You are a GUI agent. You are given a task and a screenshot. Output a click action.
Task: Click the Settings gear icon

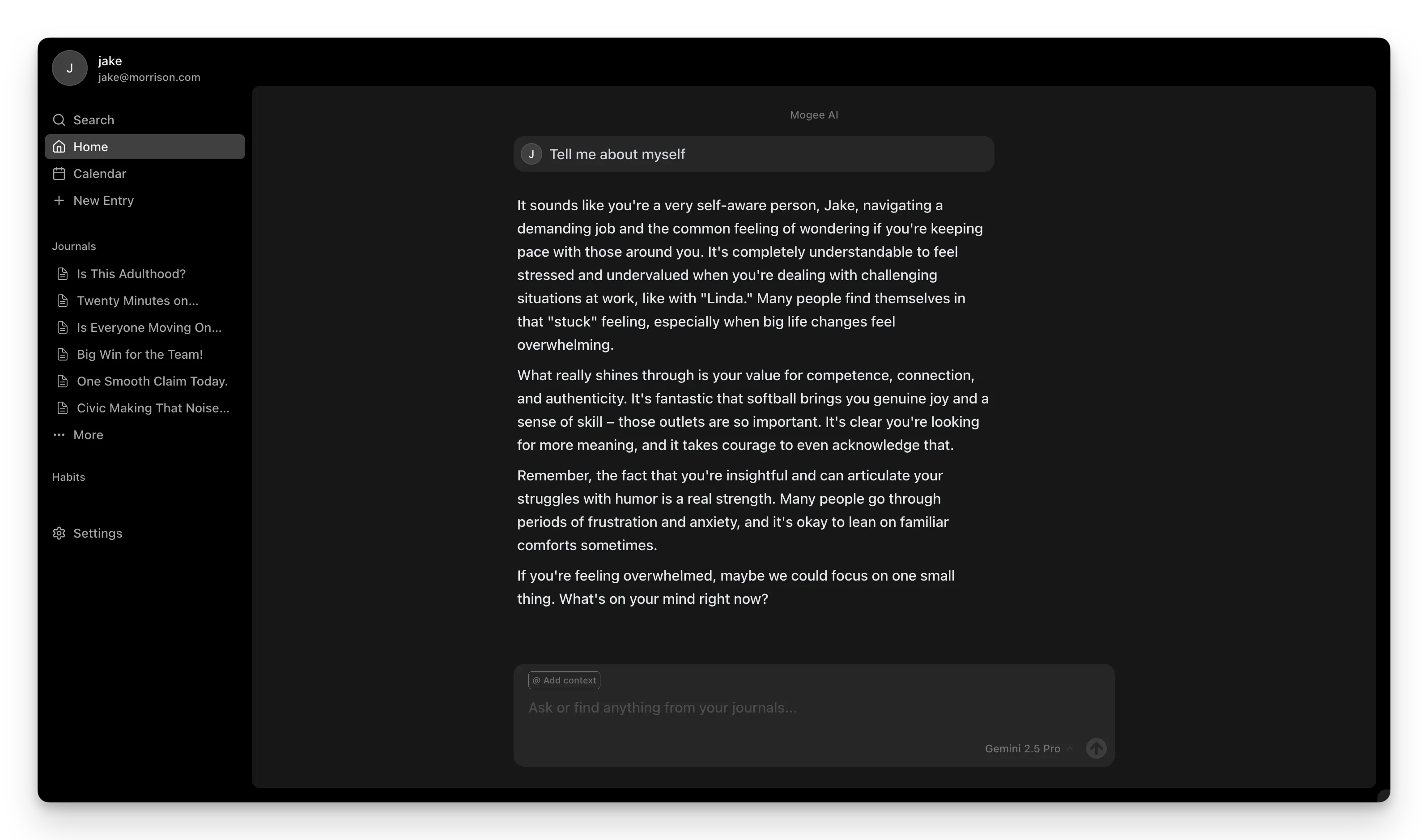[x=59, y=534]
